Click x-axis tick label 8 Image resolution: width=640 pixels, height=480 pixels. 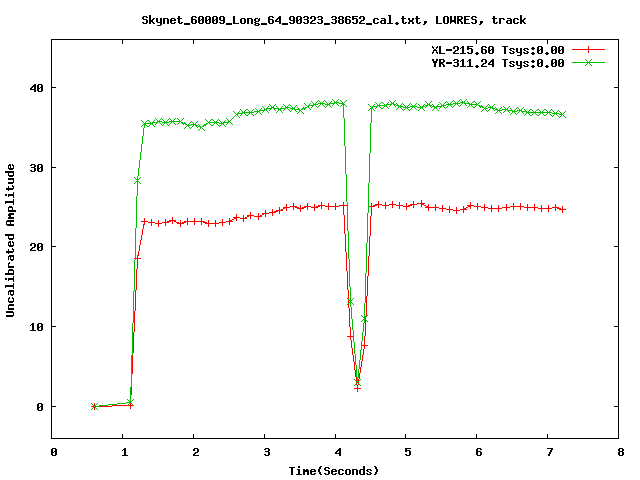pos(621,452)
